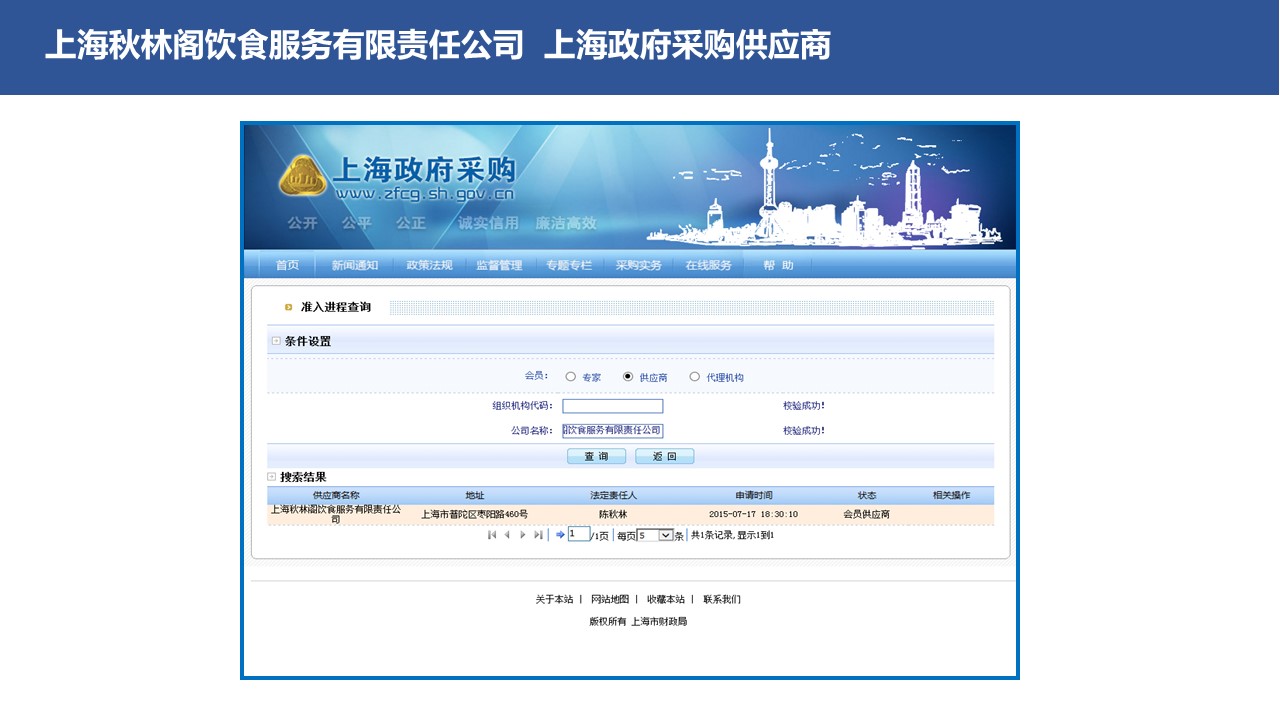The width and height of the screenshot is (1280, 720).
Task: Select the 专家 radio button
Action: (x=571, y=377)
